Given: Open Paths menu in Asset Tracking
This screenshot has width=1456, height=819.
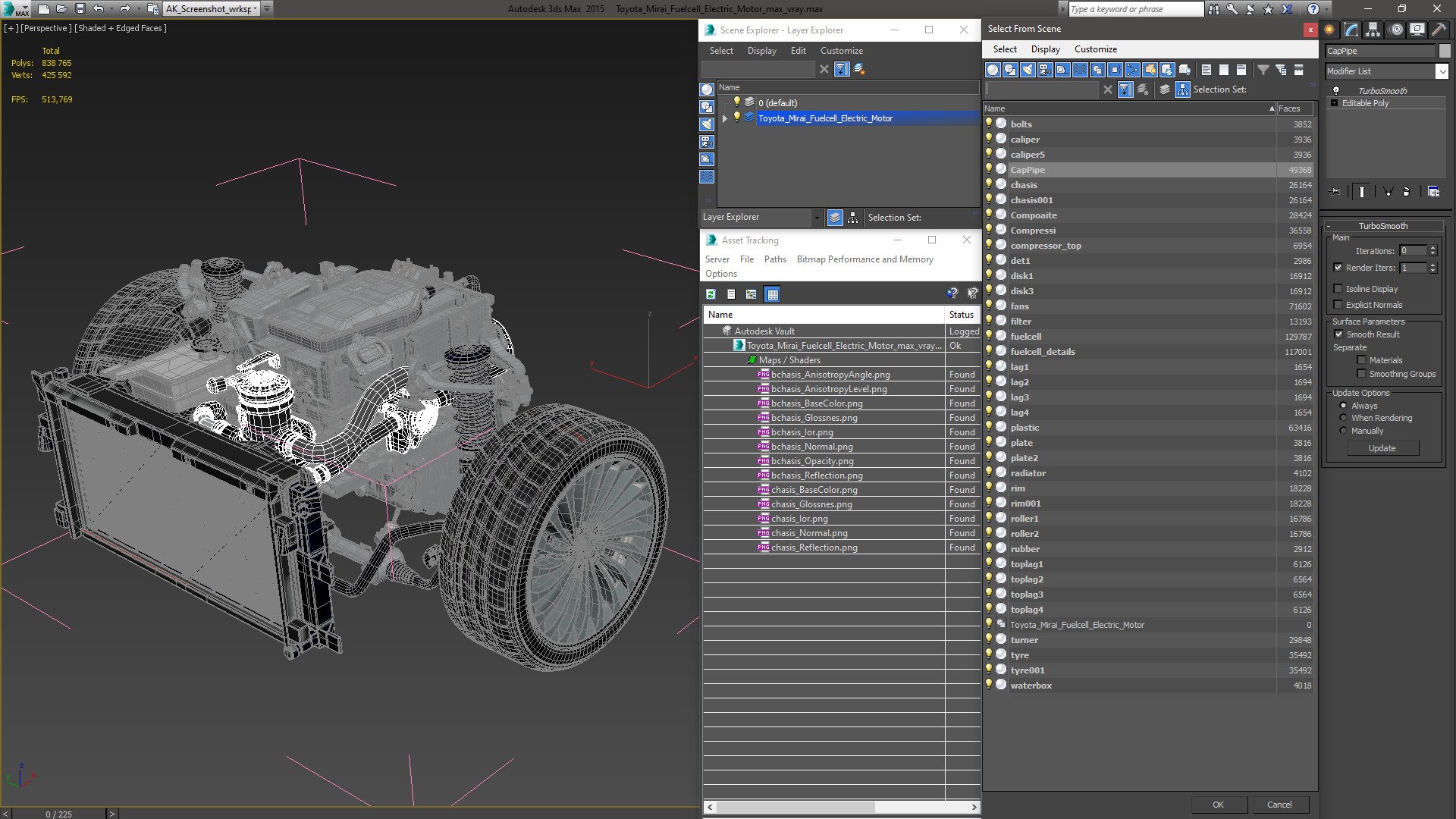Looking at the screenshot, I should [775, 259].
